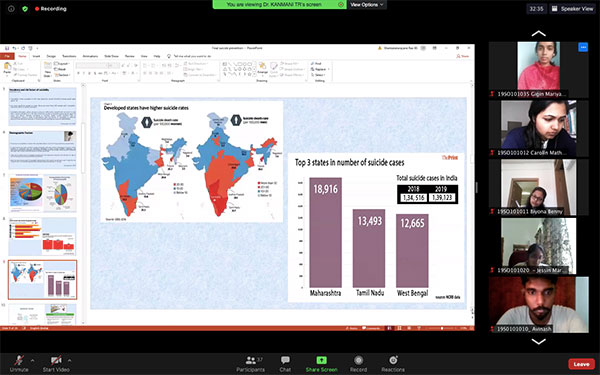Select the pie charts slide thumbnail

tap(42, 193)
